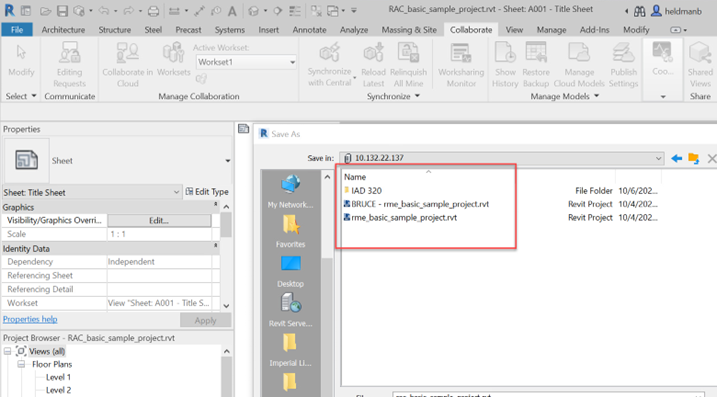717x397 pixels.
Task: Open the Sheet type selector dropdown
Action: pos(227,161)
